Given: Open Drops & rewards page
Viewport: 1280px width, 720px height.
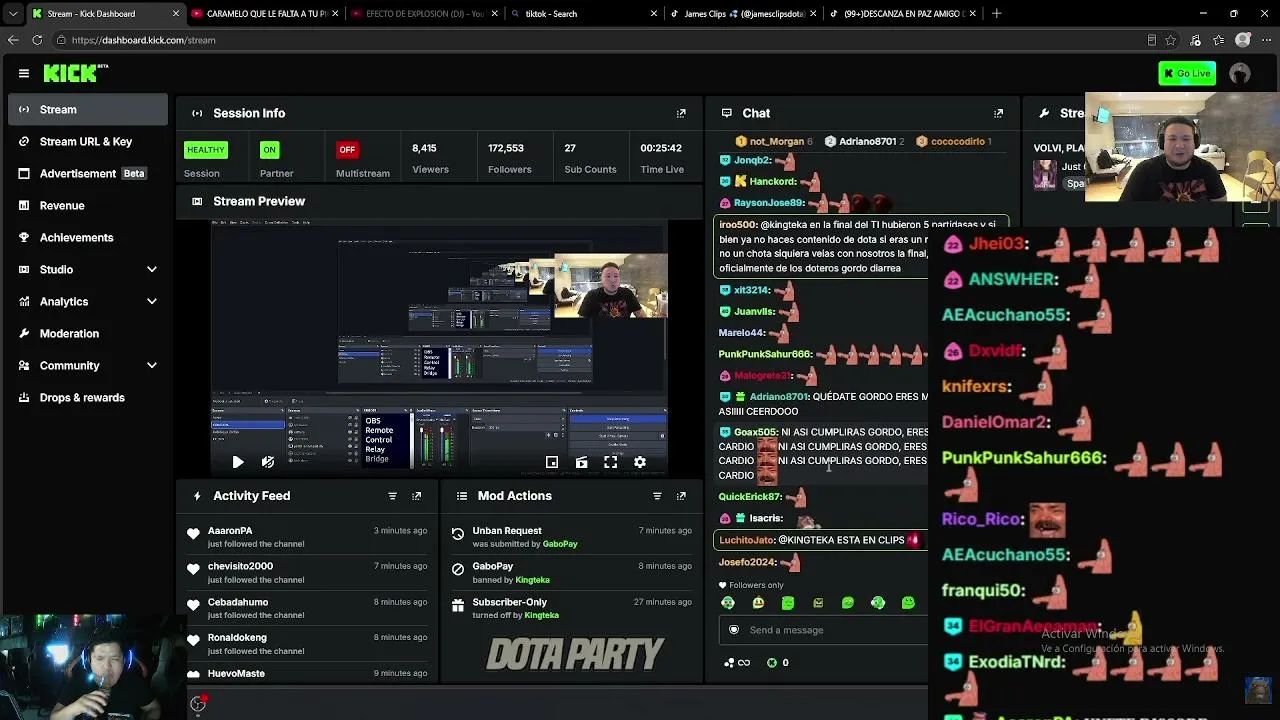Looking at the screenshot, I should click(88, 398).
